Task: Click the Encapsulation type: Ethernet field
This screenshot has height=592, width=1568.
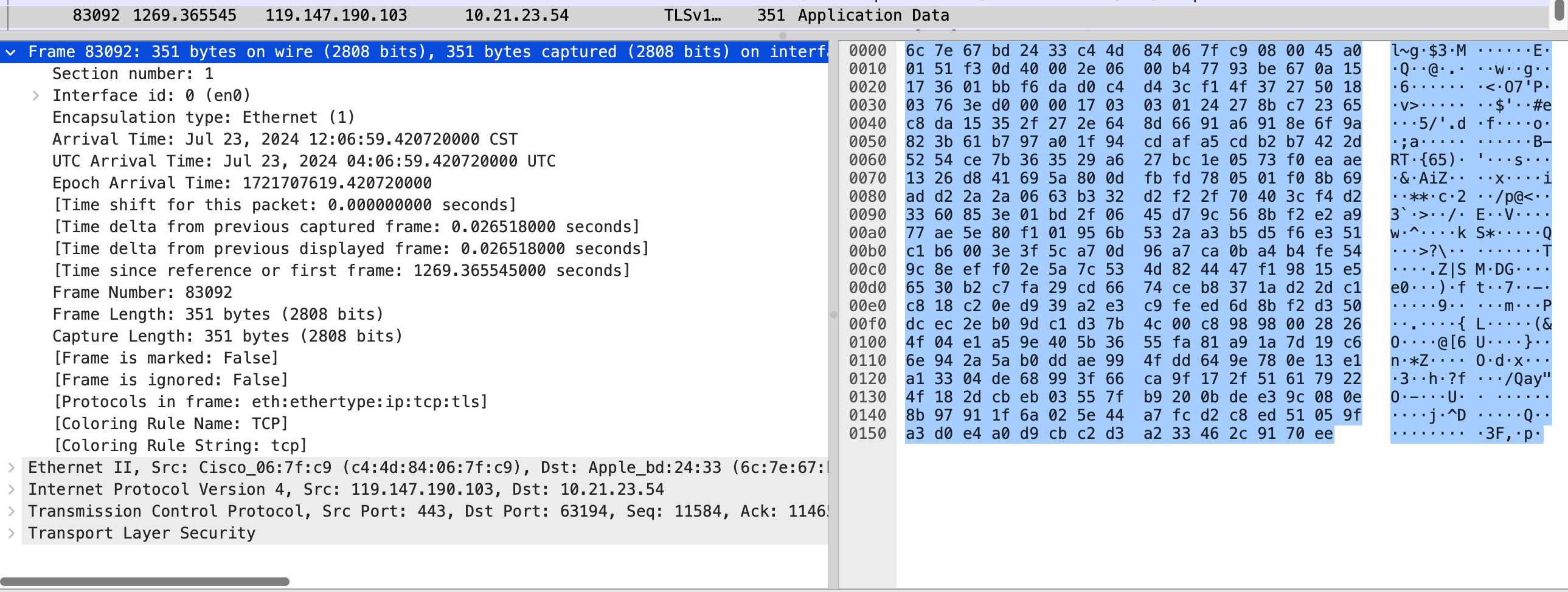Action: tap(203, 117)
